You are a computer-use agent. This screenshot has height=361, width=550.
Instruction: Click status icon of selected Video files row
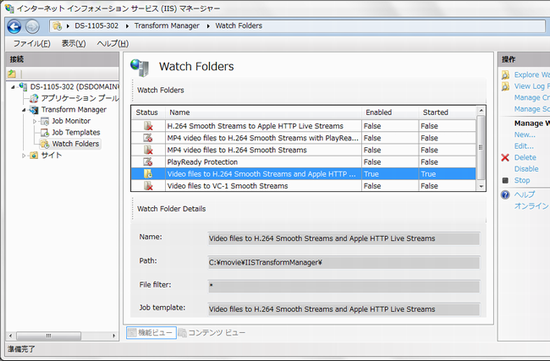[148, 174]
